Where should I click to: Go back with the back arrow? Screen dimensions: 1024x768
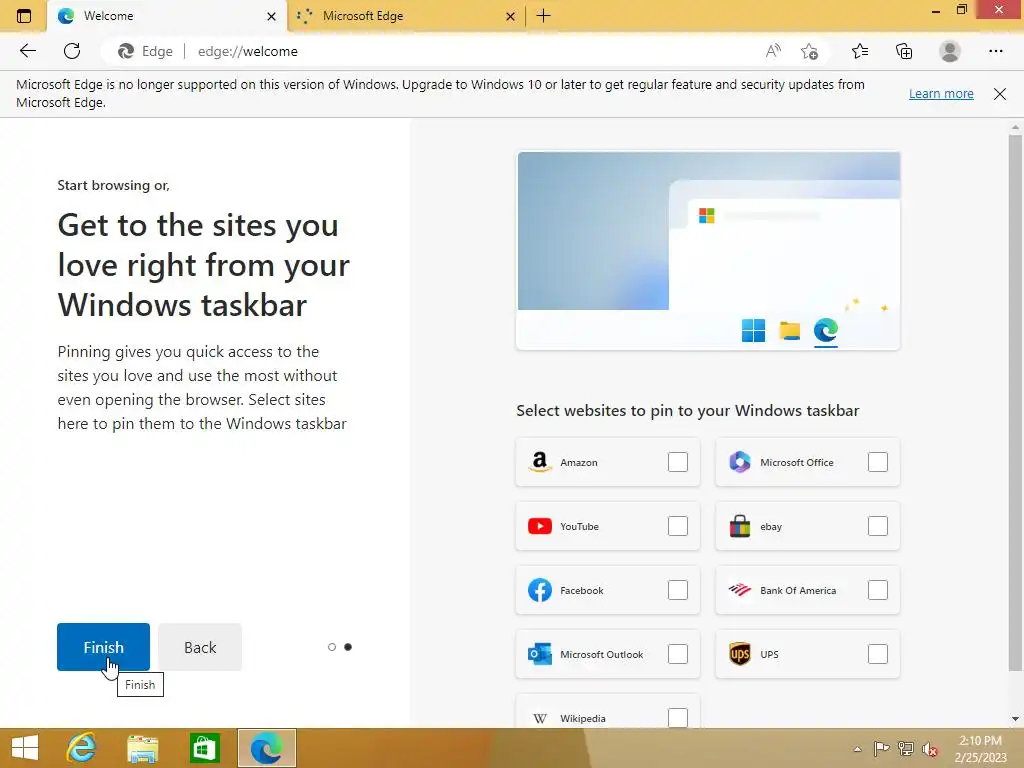click(x=27, y=51)
